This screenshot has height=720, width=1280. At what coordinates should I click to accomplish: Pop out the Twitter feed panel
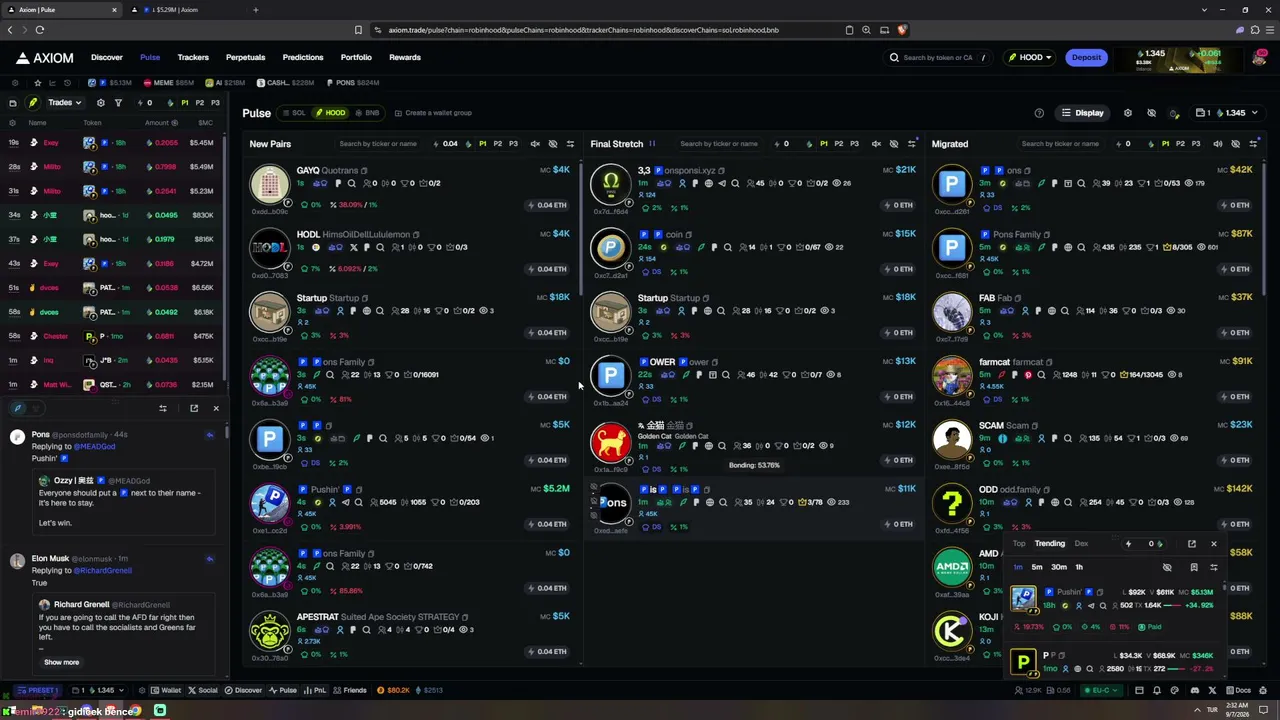194,408
